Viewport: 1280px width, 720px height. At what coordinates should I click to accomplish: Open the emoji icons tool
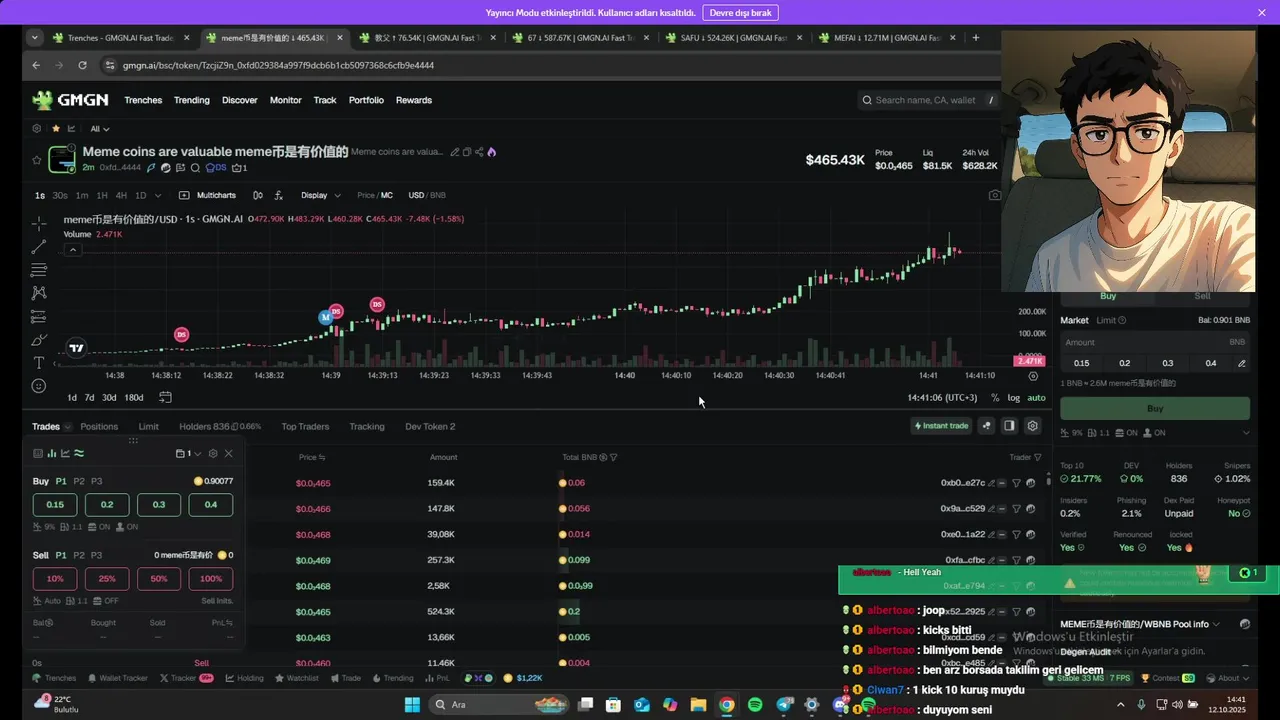coord(38,386)
